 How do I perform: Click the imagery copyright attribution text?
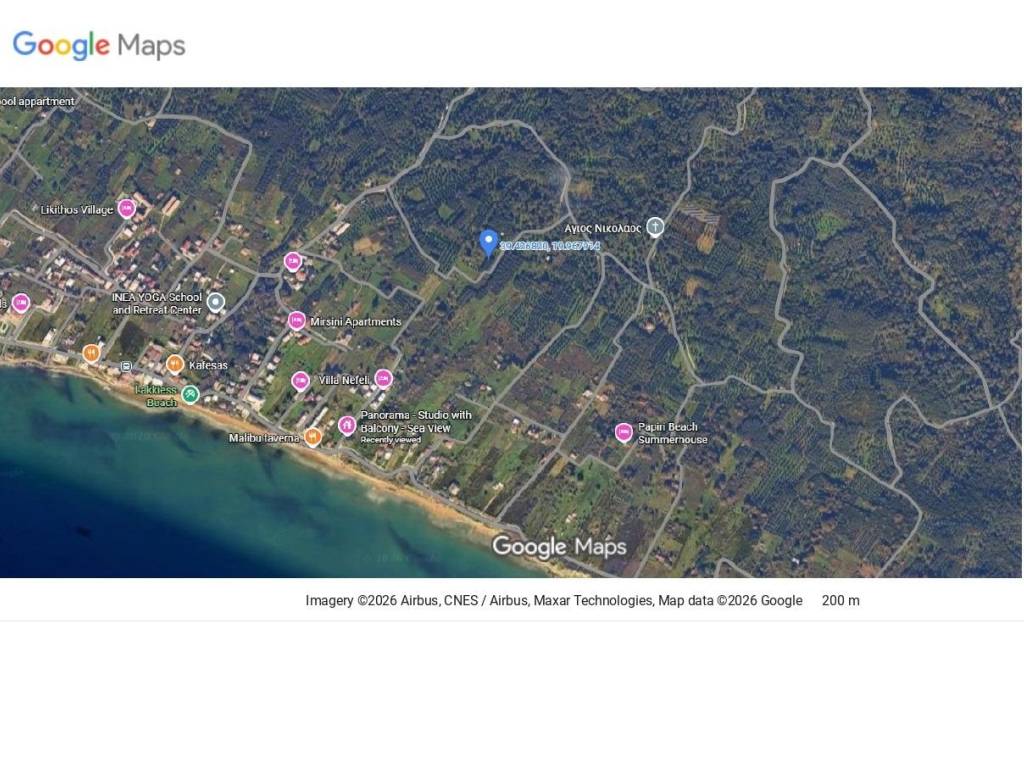click(553, 601)
